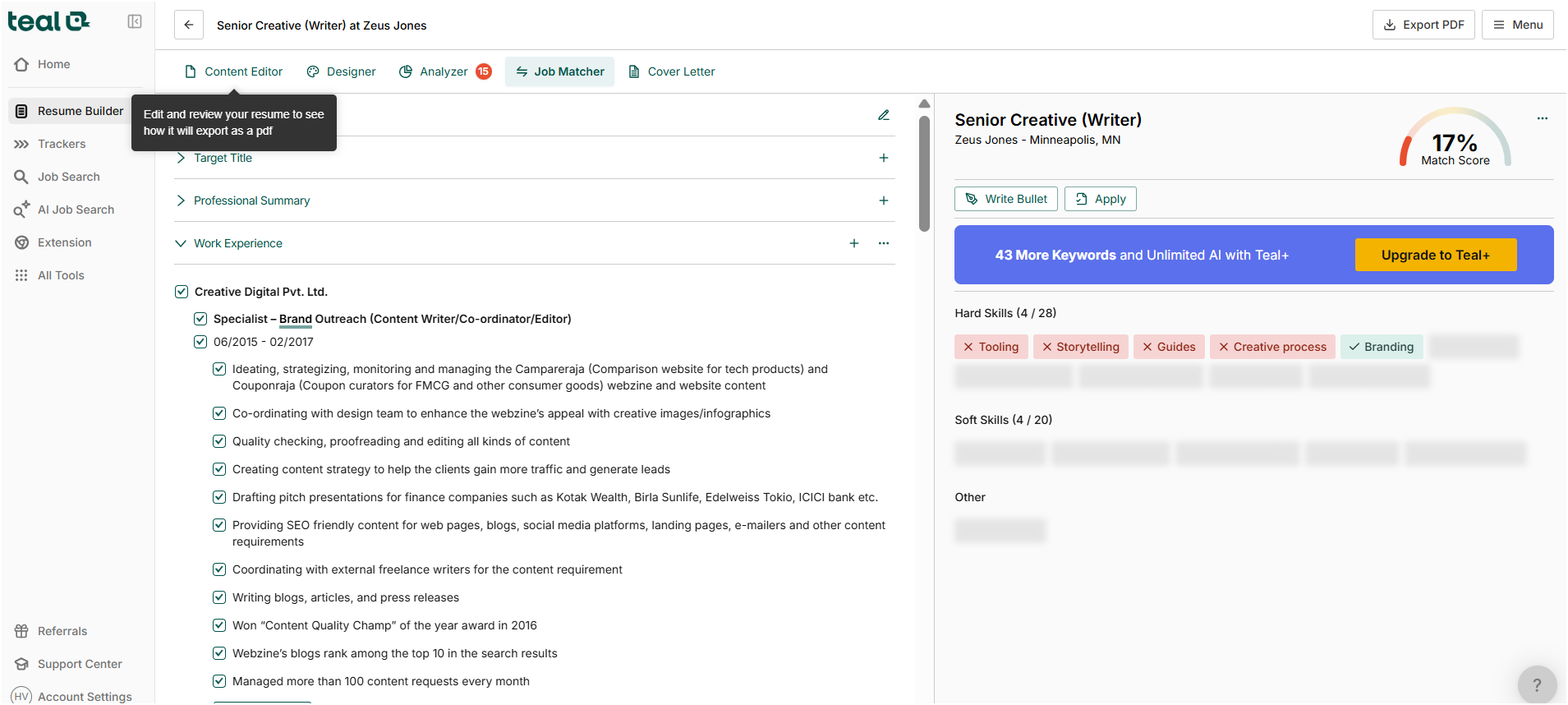
Task: Click the Apply button
Action: (x=1101, y=199)
